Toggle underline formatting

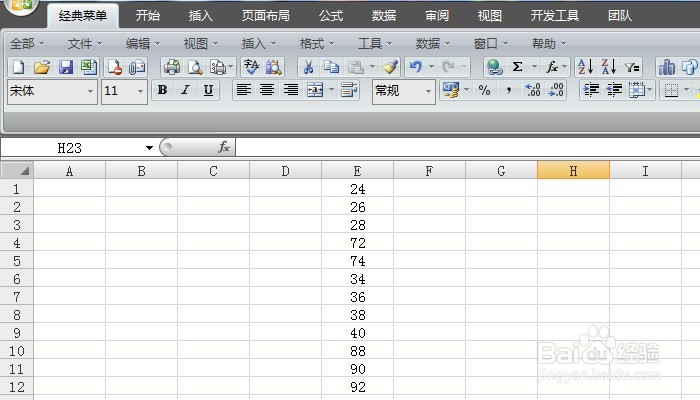pyautogui.click(x=208, y=91)
